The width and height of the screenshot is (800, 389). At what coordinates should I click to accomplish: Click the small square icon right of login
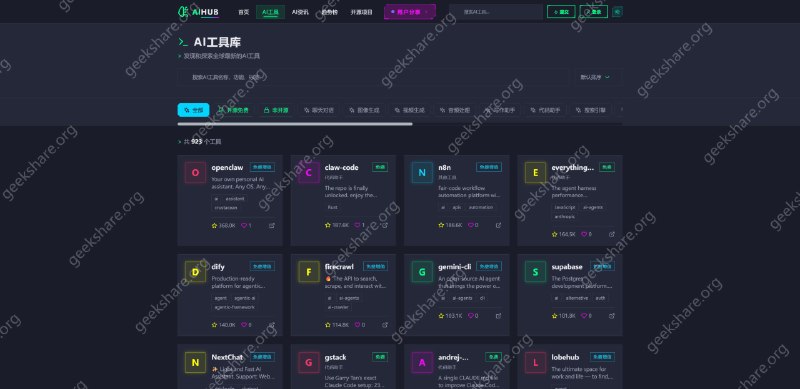click(x=617, y=11)
